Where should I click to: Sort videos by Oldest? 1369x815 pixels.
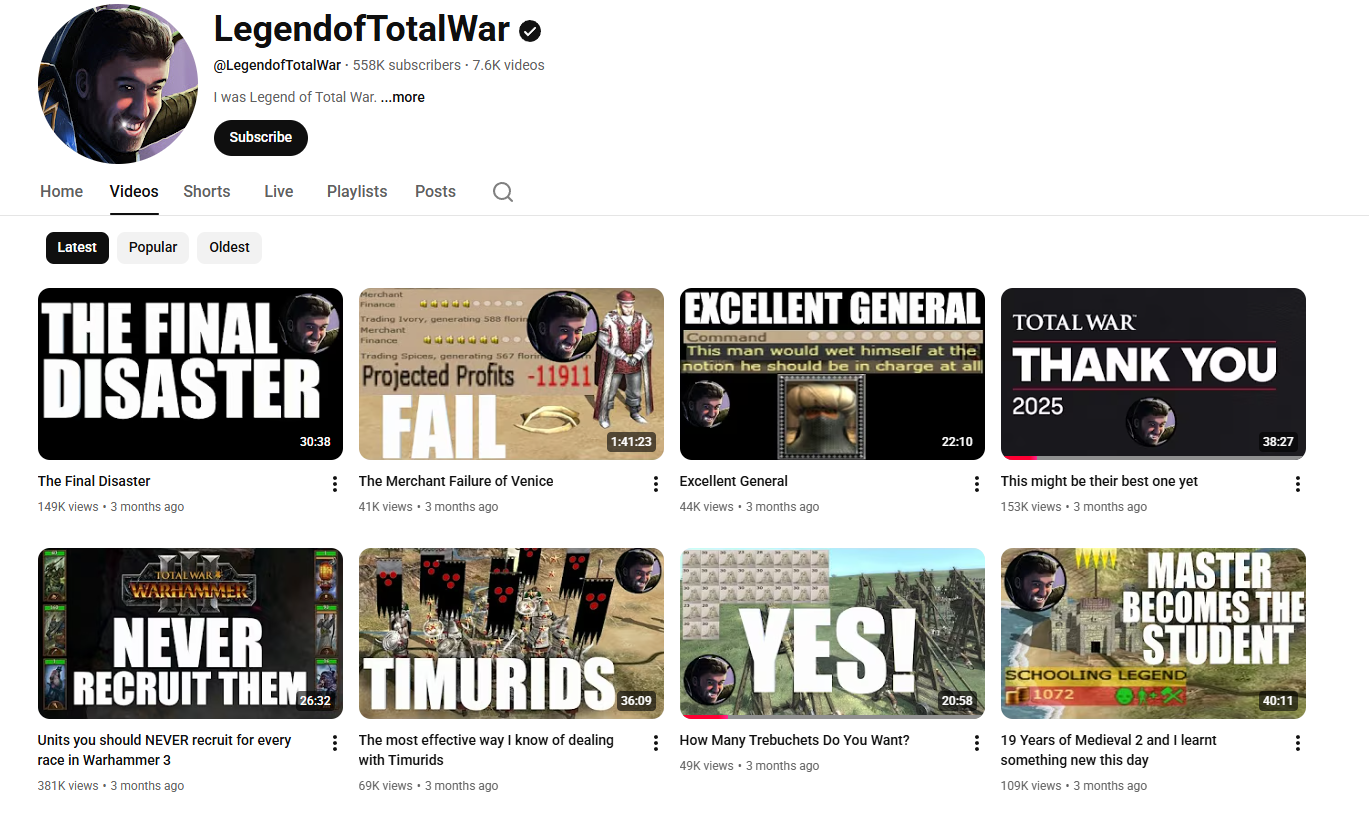point(229,247)
